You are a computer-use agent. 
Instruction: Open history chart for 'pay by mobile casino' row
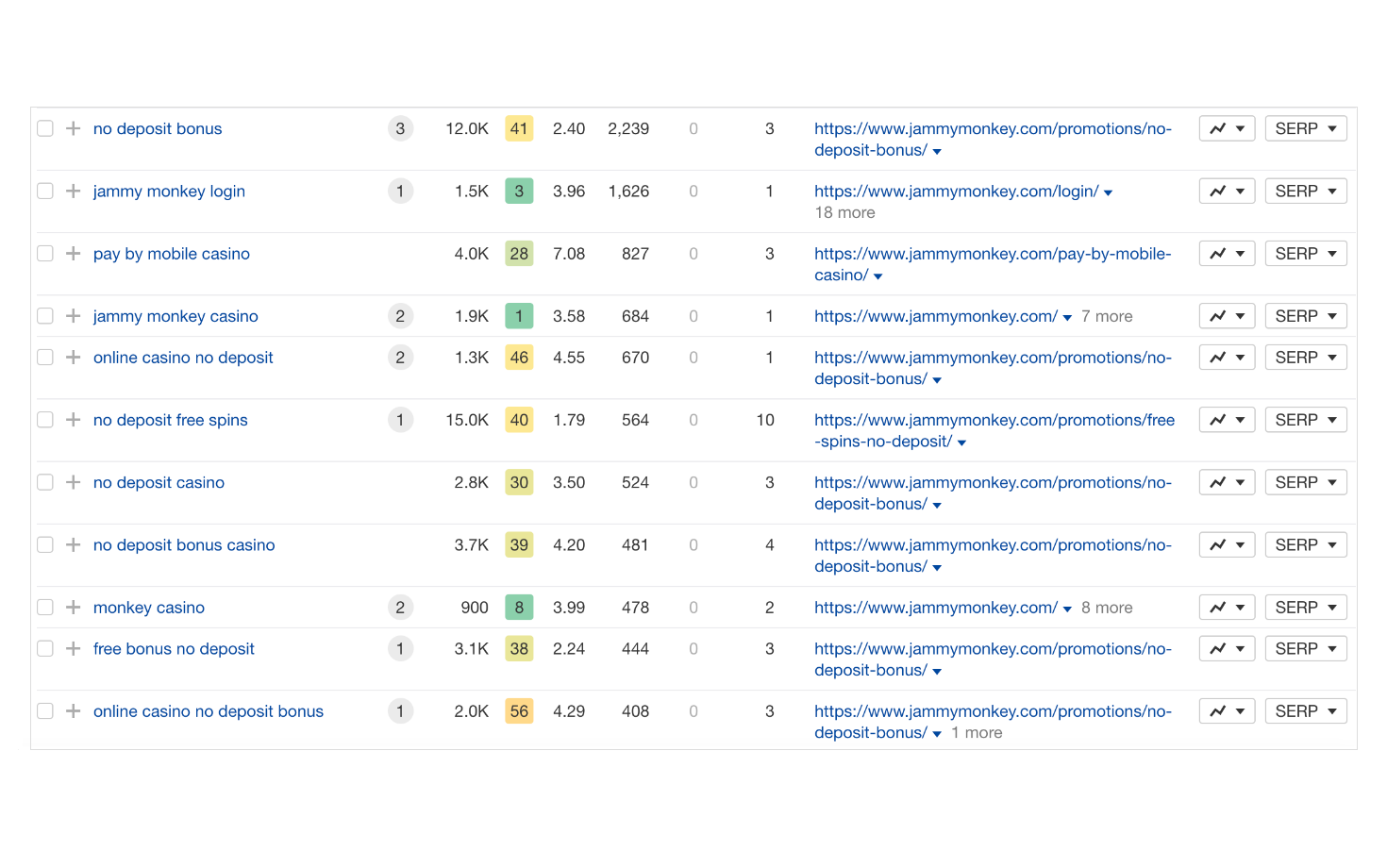[1227, 253]
